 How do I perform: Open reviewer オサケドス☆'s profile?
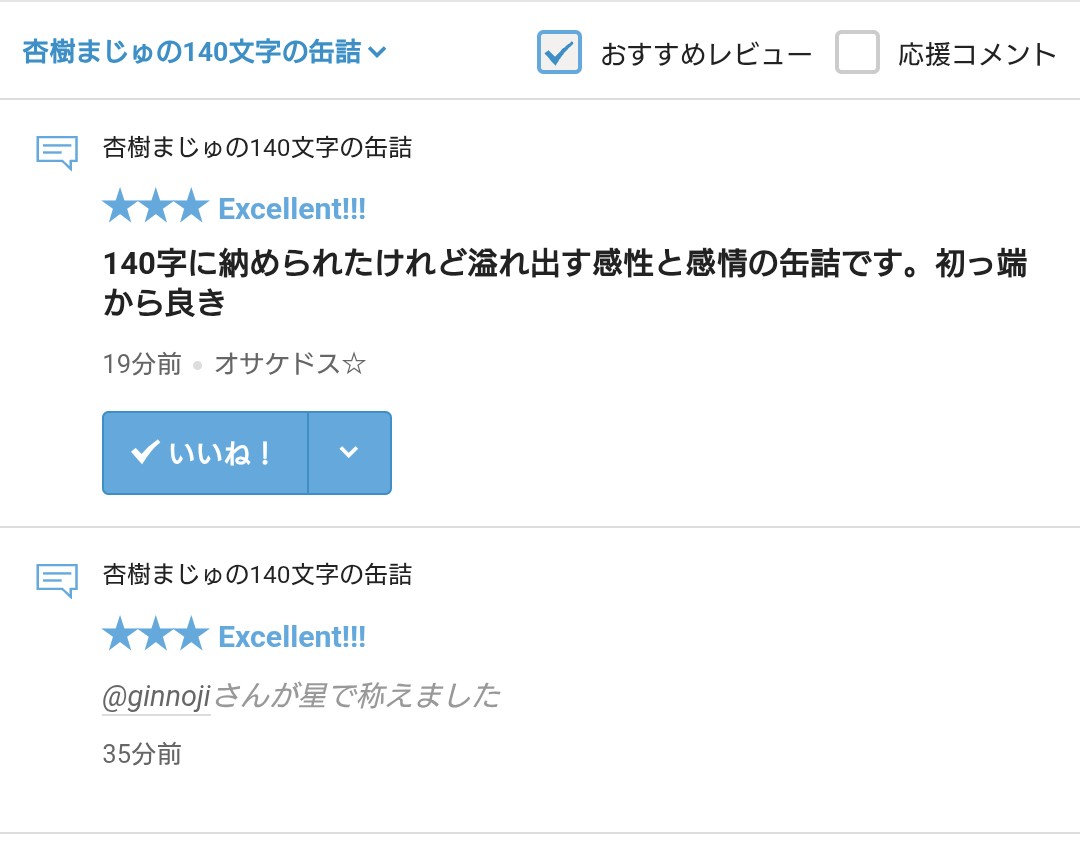[x=290, y=364]
